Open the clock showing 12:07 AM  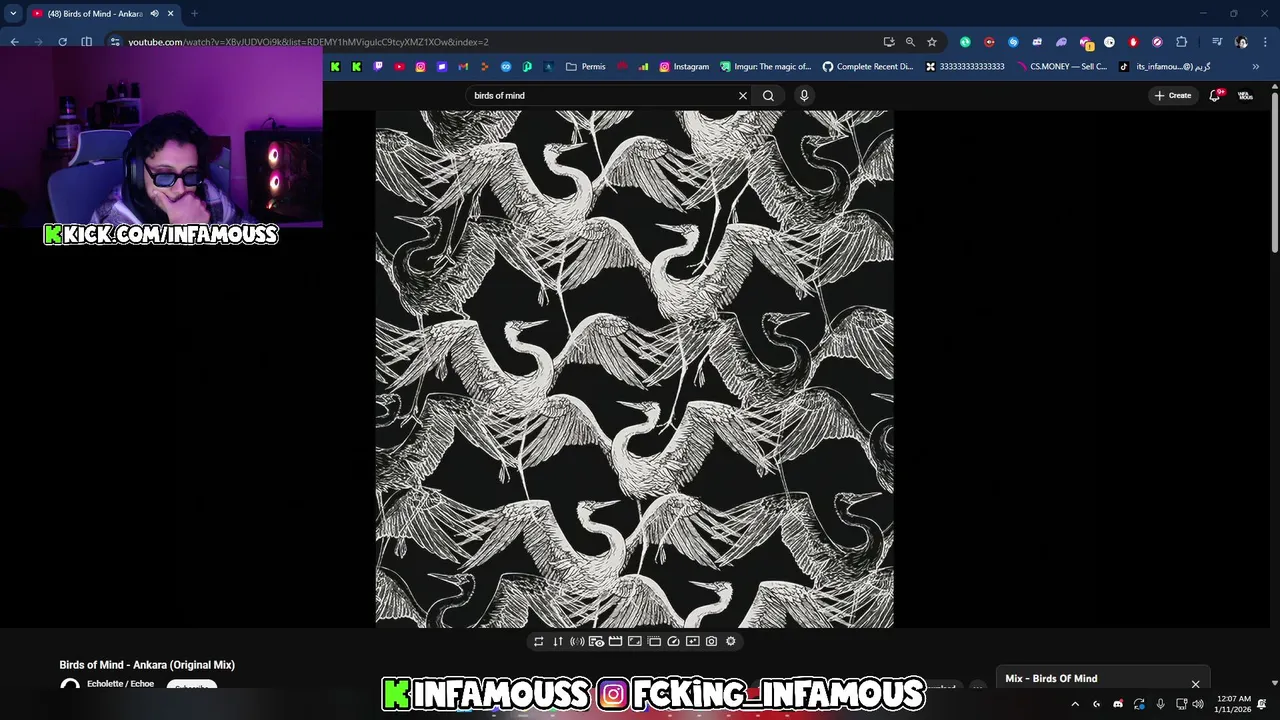coord(1231,704)
